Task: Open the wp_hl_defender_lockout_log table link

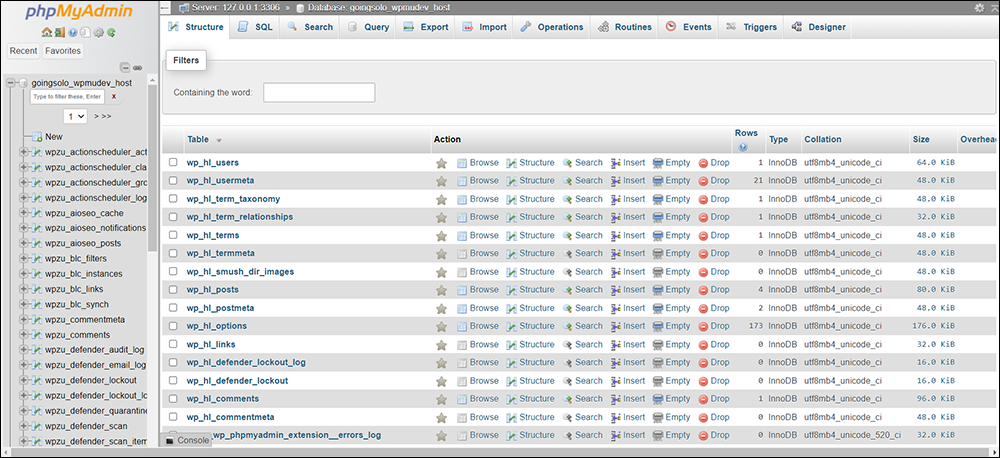Action: coord(246,362)
